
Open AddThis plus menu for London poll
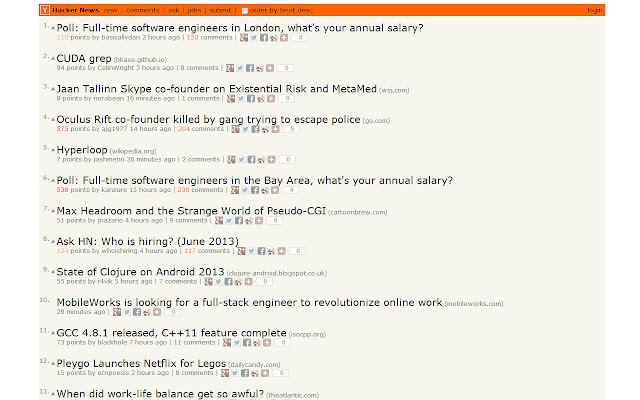(x=284, y=38)
